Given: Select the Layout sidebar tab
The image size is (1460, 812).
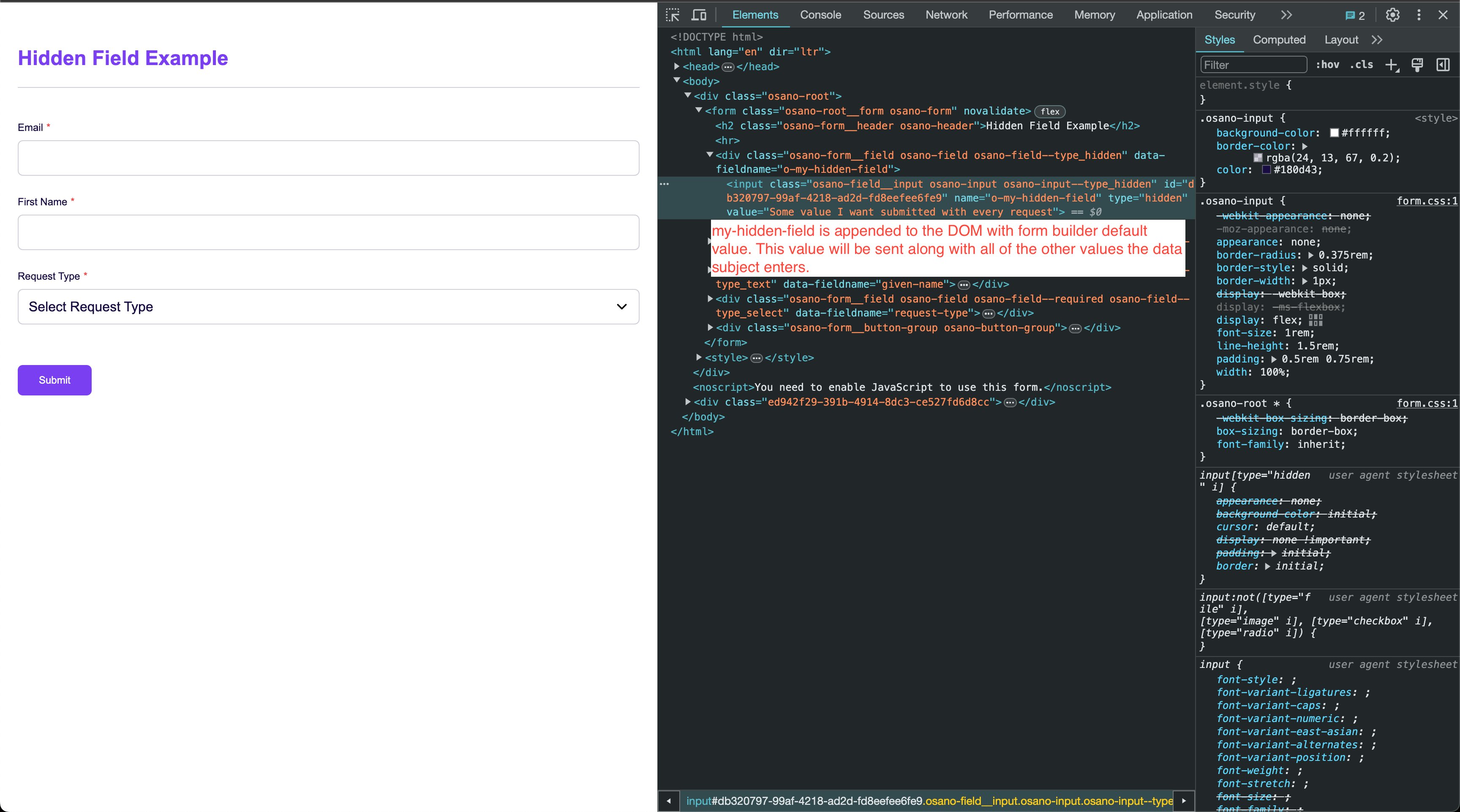Looking at the screenshot, I should pyautogui.click(x=1341, y=40).
